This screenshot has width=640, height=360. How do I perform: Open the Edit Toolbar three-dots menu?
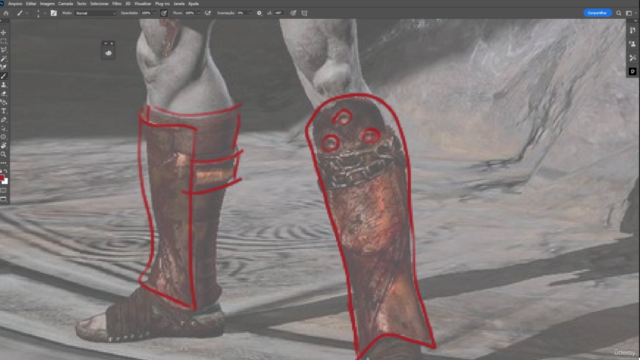(4, 163)
